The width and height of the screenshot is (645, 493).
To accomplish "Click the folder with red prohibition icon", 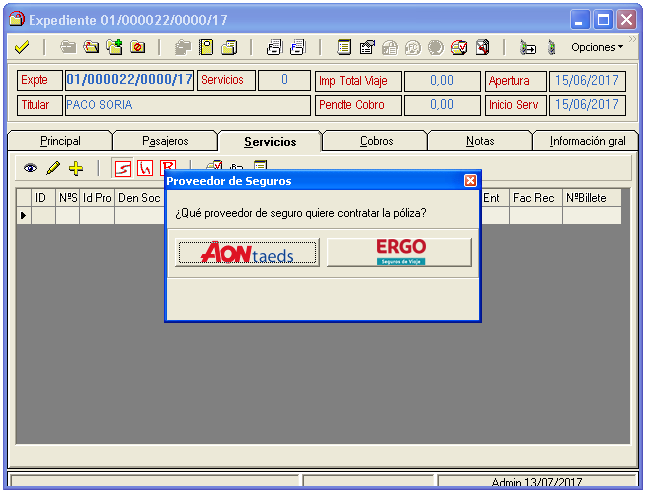I will (x=137, y=47).
